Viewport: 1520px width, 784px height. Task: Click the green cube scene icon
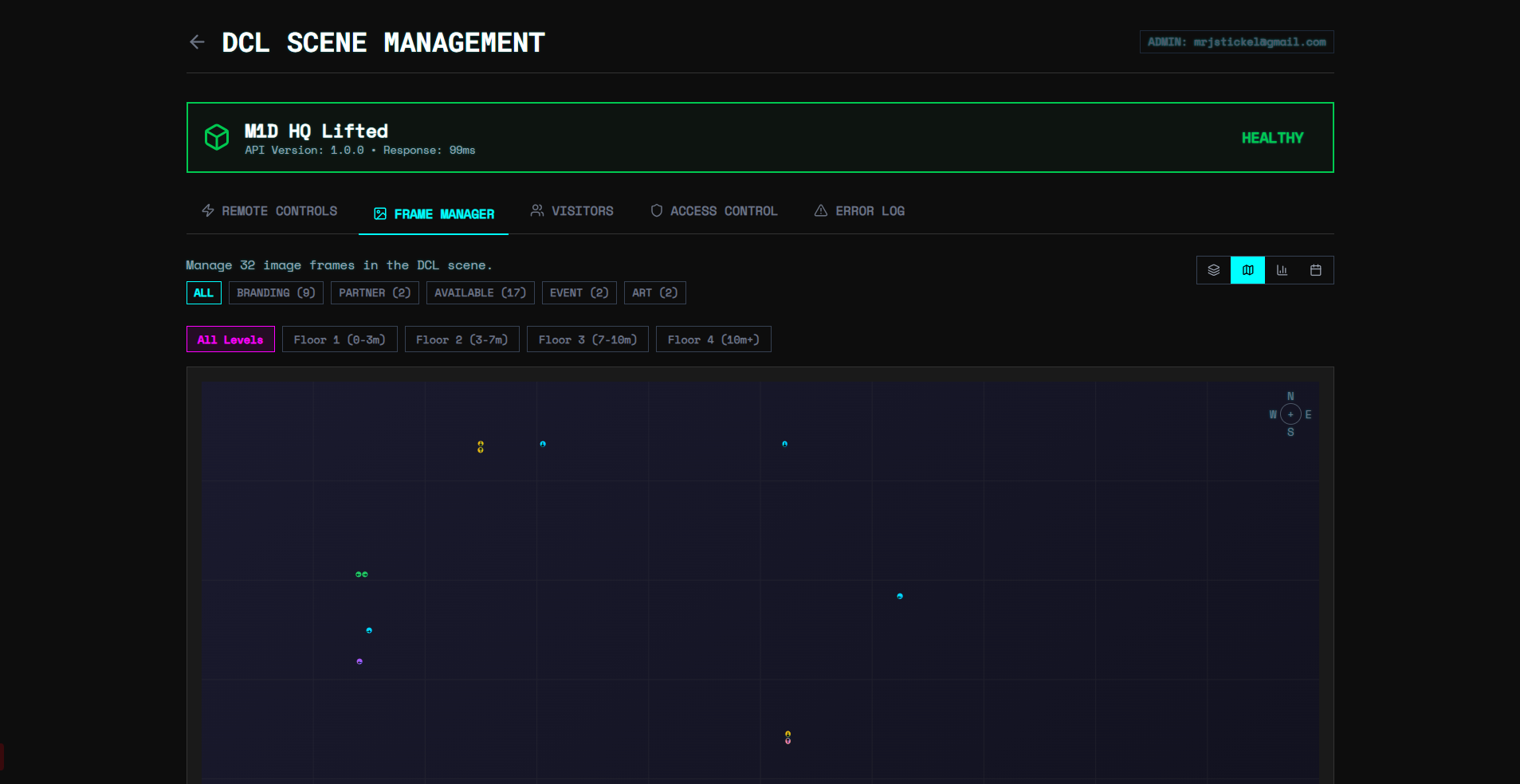pos(217,137)
